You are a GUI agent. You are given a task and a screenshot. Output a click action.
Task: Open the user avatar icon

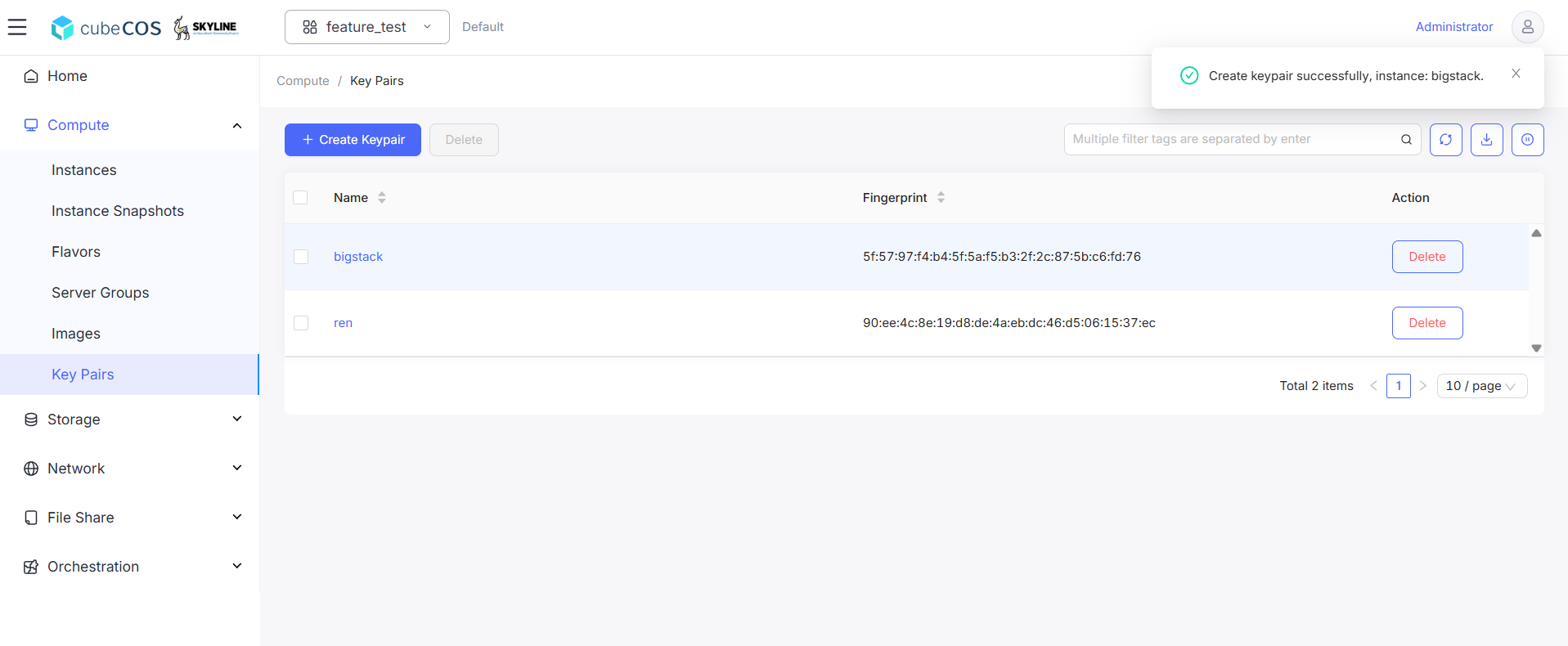(x=1527, y=27)
